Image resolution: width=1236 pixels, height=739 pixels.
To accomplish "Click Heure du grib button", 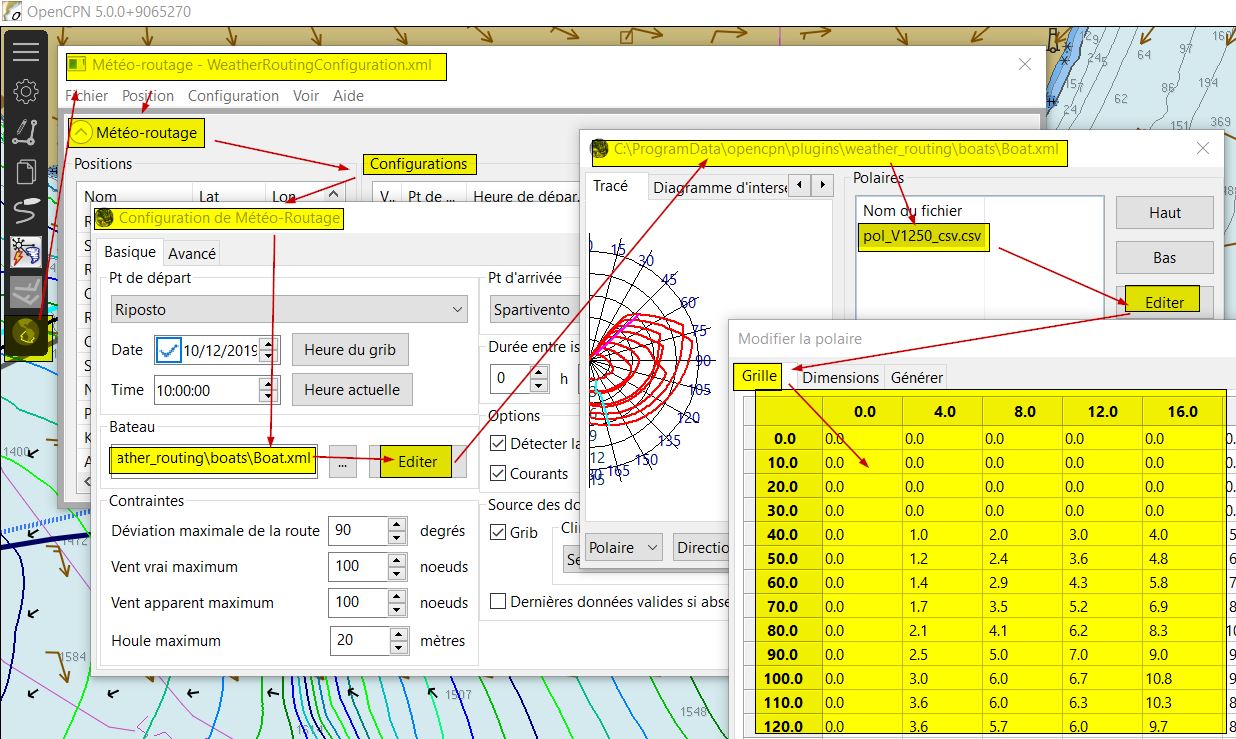I will point(350,350).
